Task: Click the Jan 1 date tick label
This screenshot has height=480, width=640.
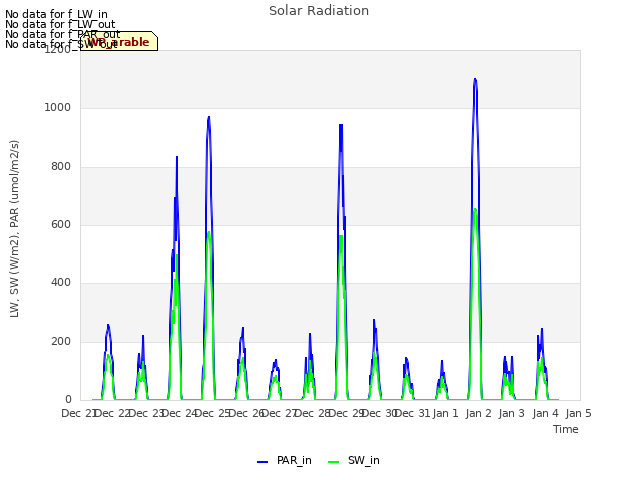Action: coord(445,413)
